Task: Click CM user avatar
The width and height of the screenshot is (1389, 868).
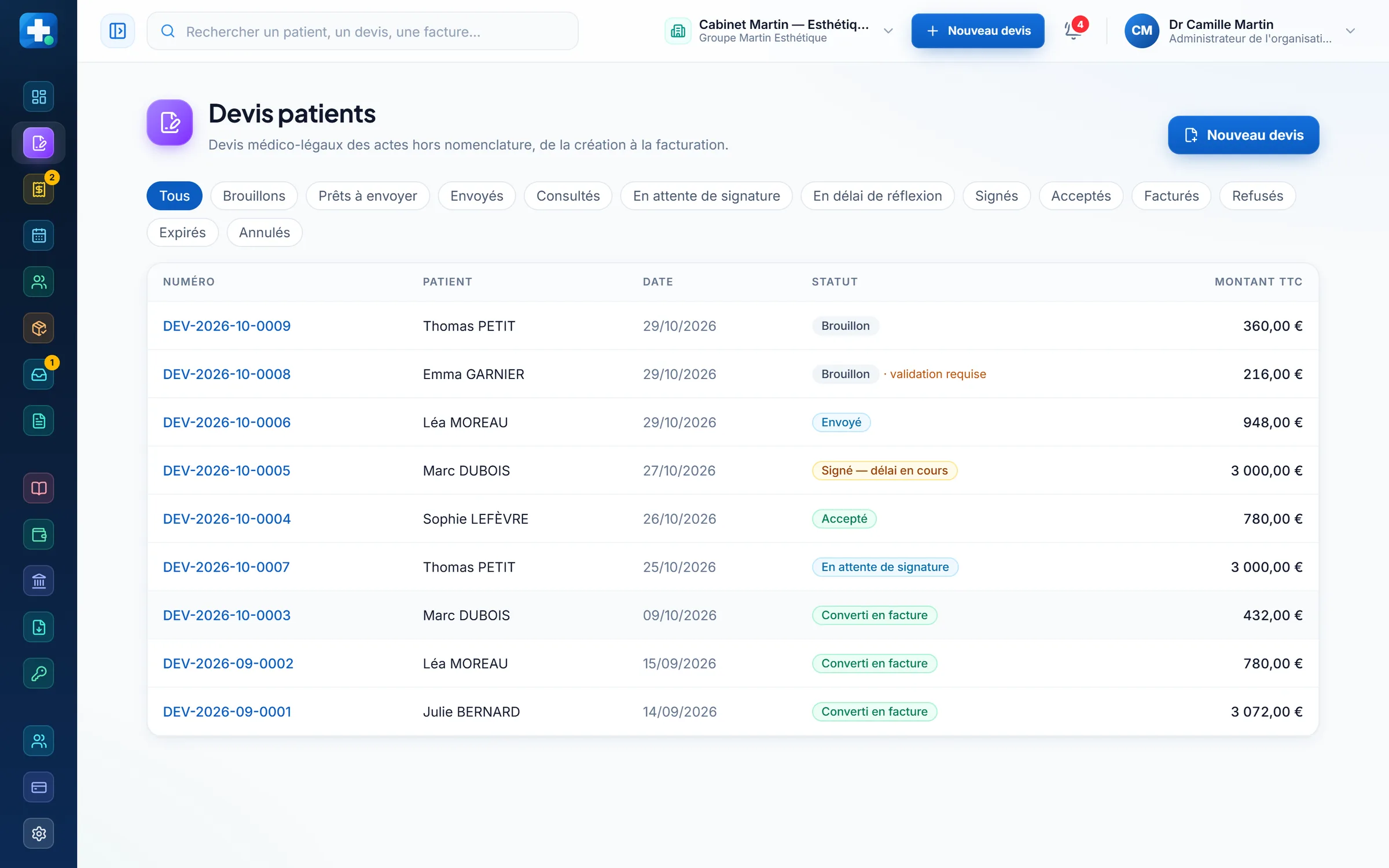Action: point(1141,31)
